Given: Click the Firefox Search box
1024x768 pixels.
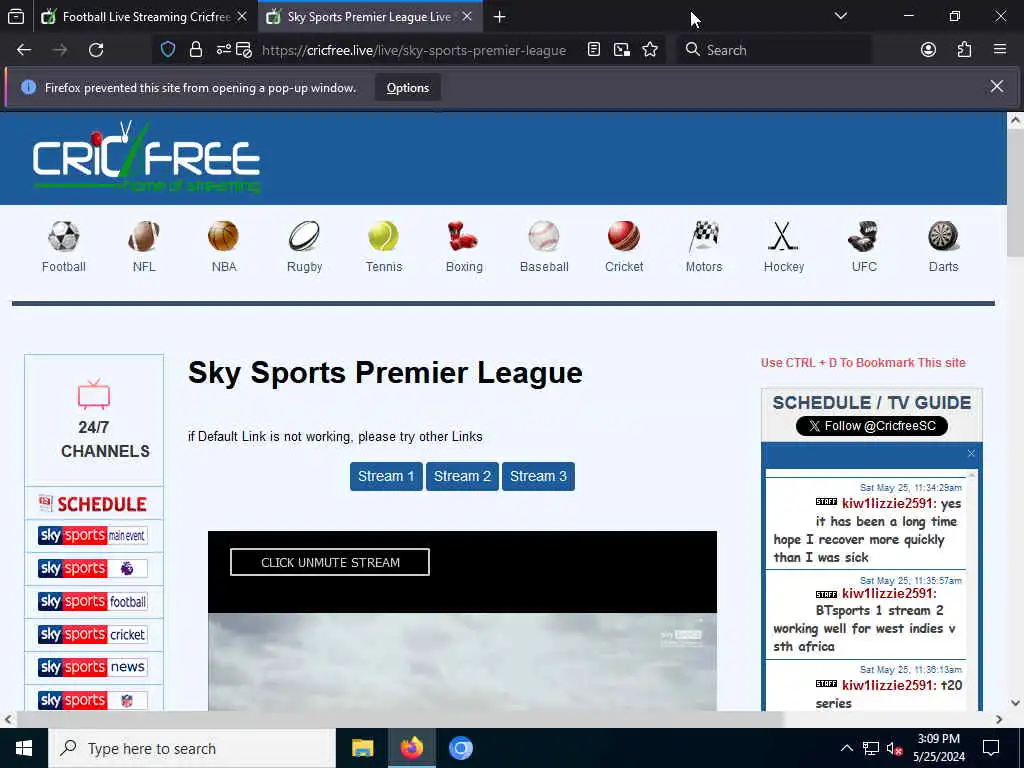Looking at the screenshot, I should pyautogui.click(x=775, y=50).
